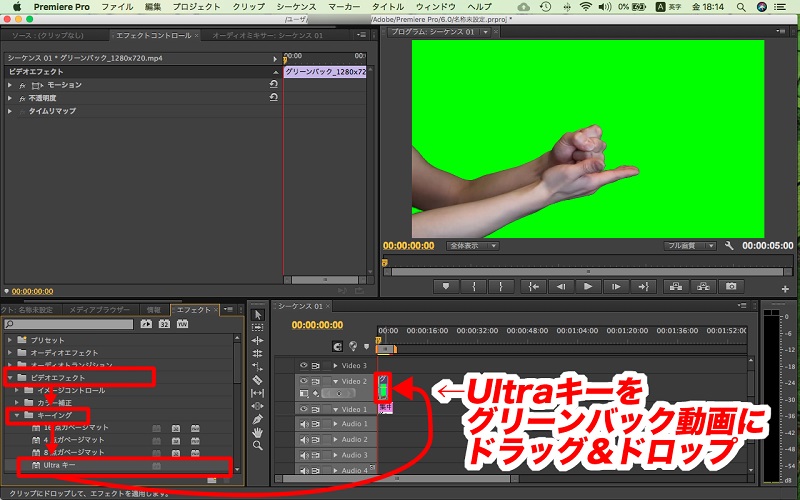Switch to 情報 tab
Screen dimensions: 800x500
click(x=154, y=310)
